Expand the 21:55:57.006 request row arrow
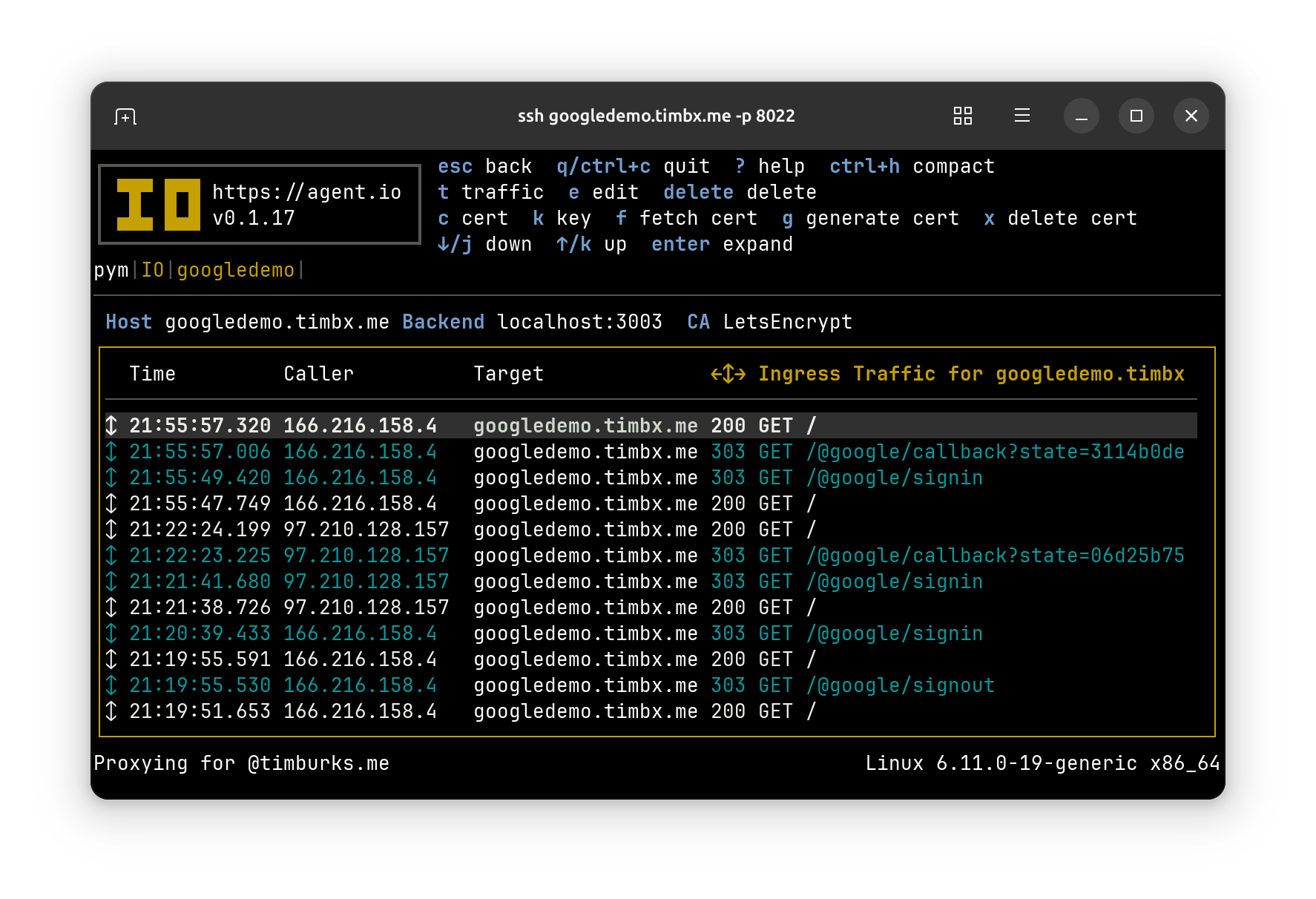 click(x=111, y=452)
